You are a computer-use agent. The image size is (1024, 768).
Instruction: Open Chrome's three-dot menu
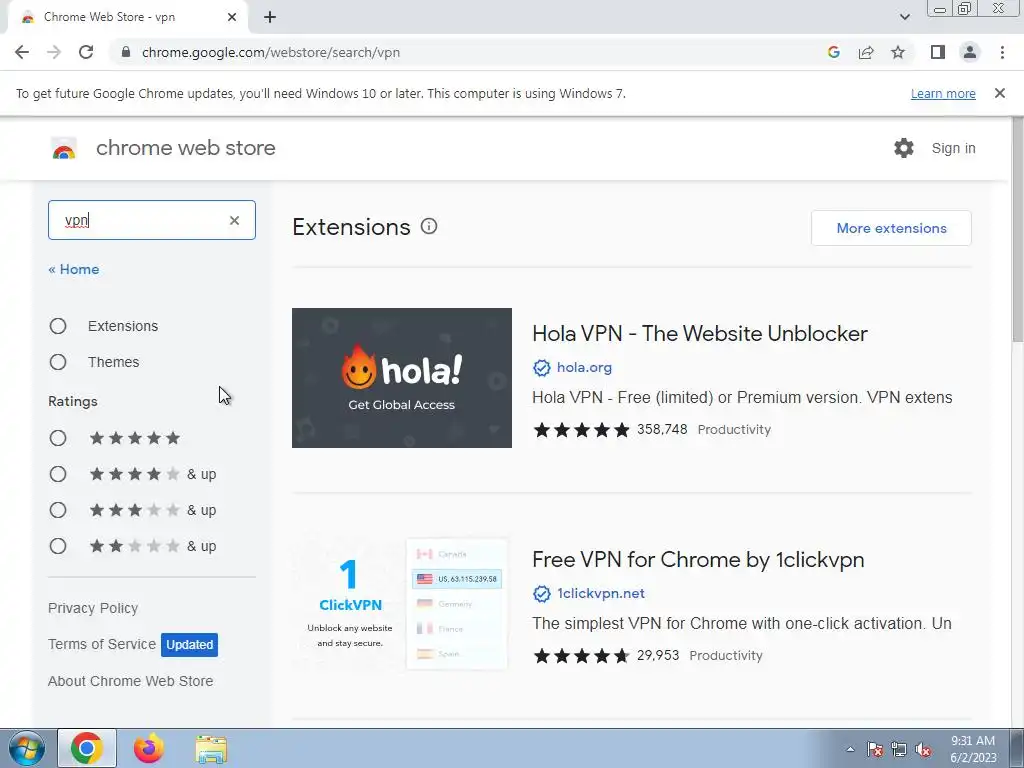pyautogui.click(x=1002, y=52)
